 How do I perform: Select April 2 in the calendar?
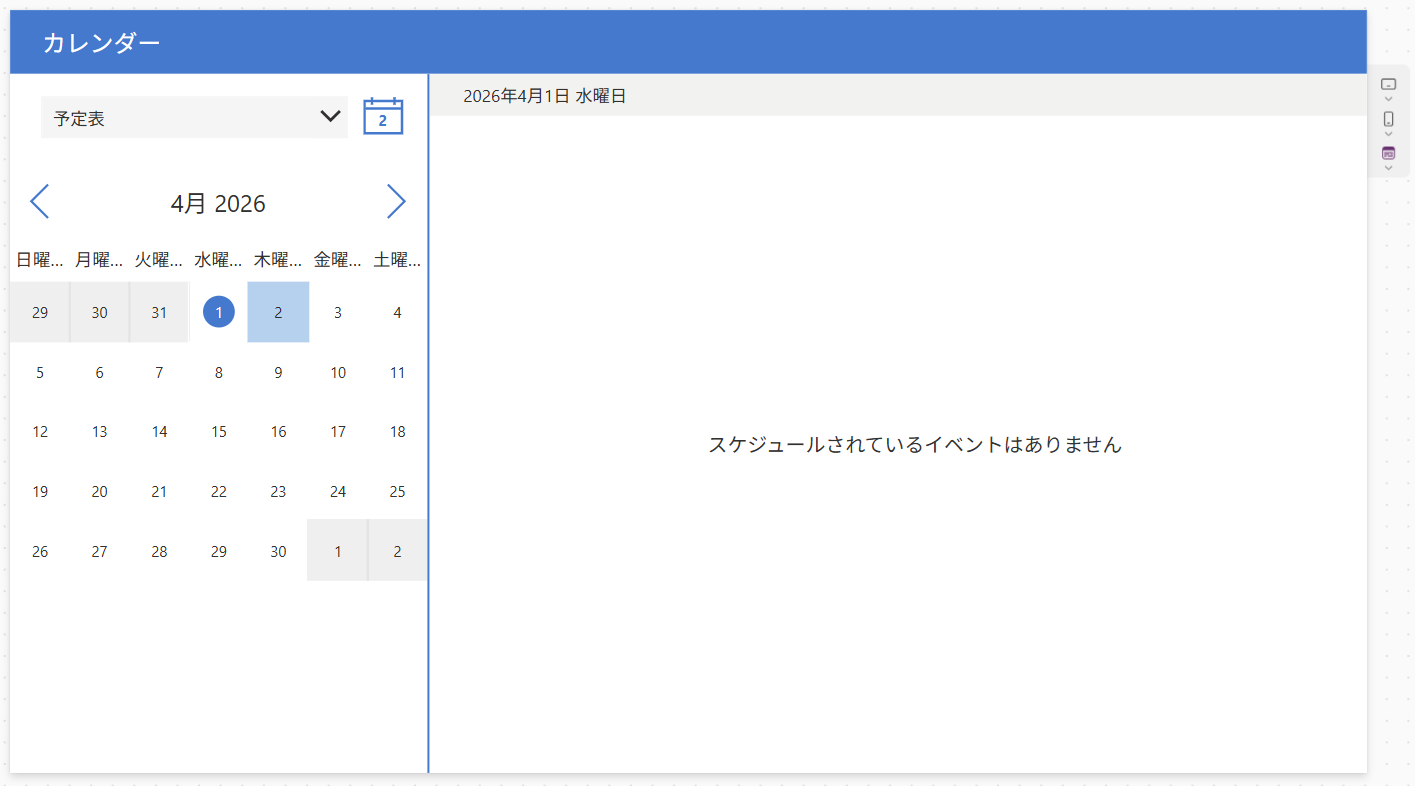click(278, 312)
